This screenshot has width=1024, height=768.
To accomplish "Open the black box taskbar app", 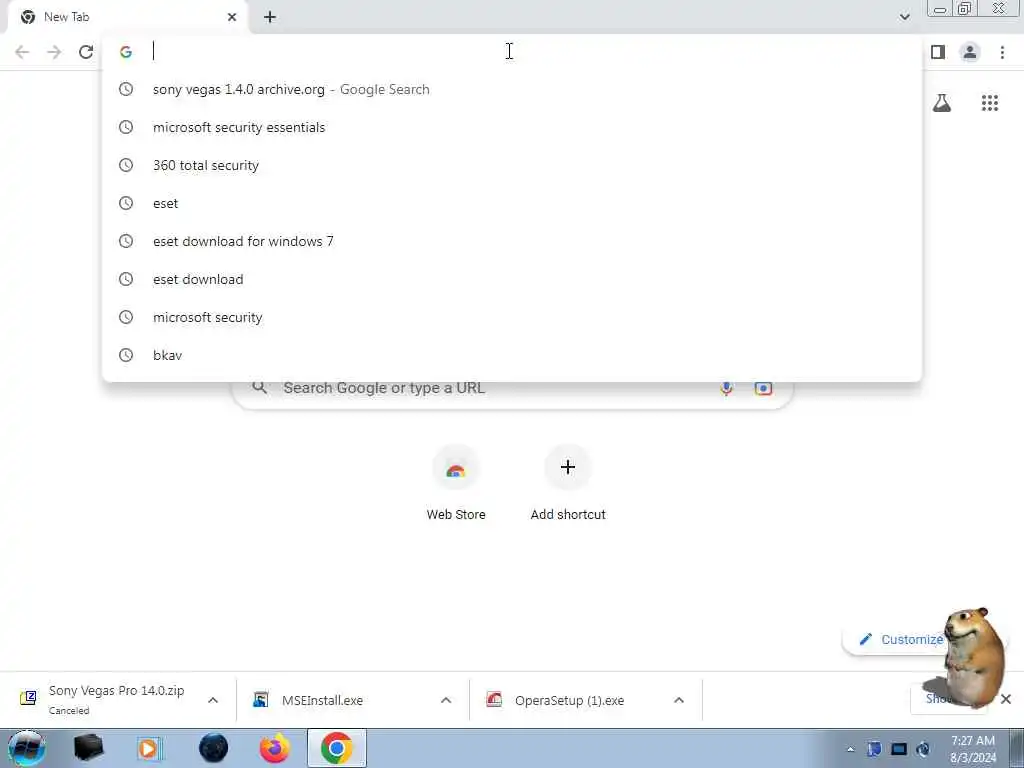I will coord(89,748).
